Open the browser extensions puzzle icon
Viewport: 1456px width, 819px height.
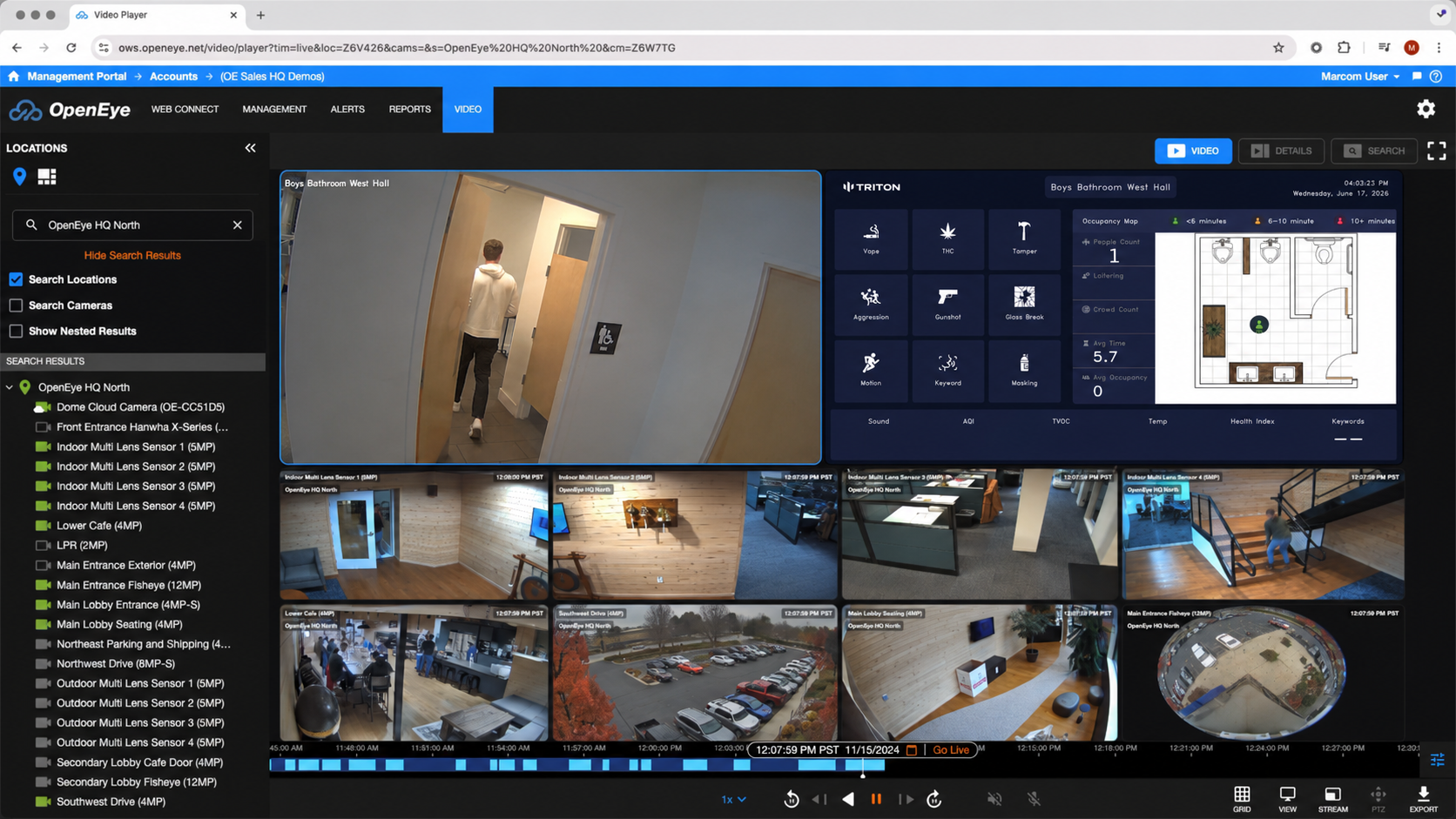(1344, 48)
